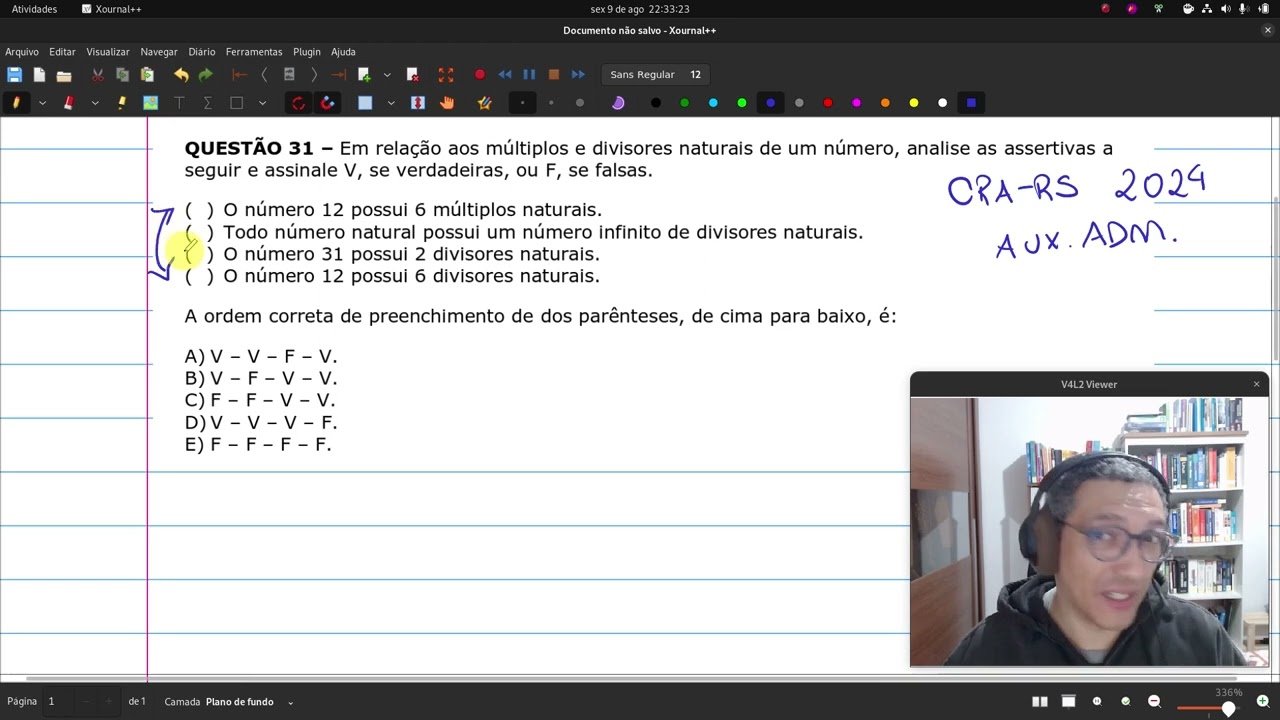Enable paired pages view

coord(1039,702)
